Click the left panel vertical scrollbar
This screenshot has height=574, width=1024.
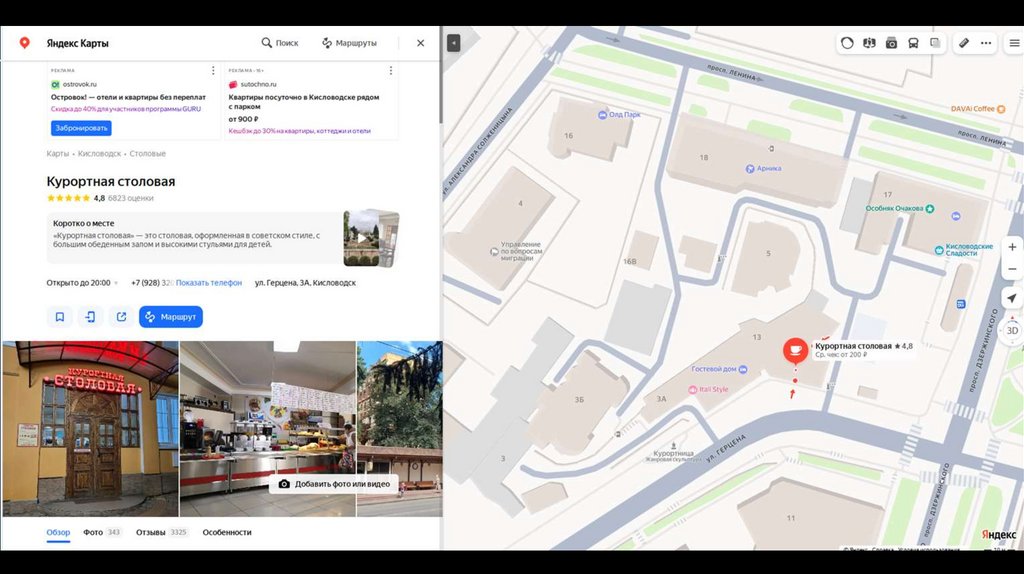441,91
